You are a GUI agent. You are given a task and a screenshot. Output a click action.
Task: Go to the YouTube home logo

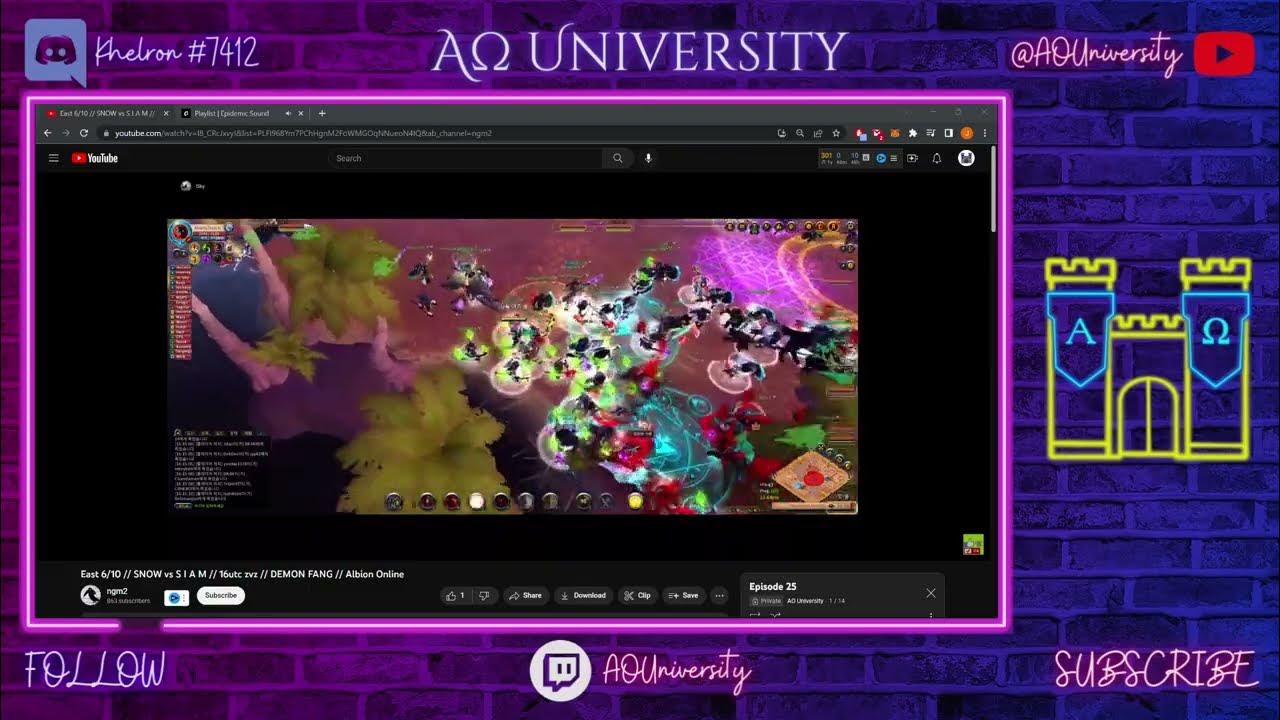pos(95,158)
